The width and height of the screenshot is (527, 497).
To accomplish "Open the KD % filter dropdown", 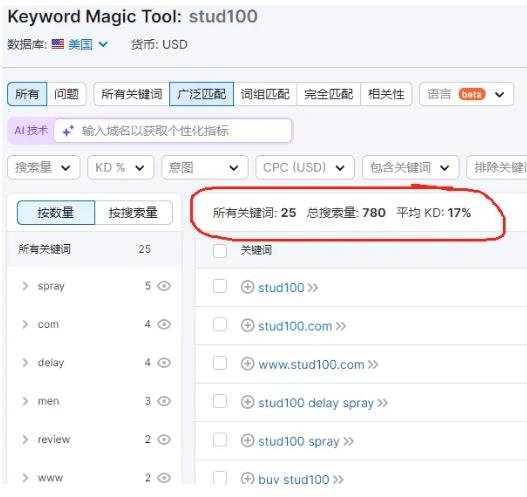I will tap(121, 167).
